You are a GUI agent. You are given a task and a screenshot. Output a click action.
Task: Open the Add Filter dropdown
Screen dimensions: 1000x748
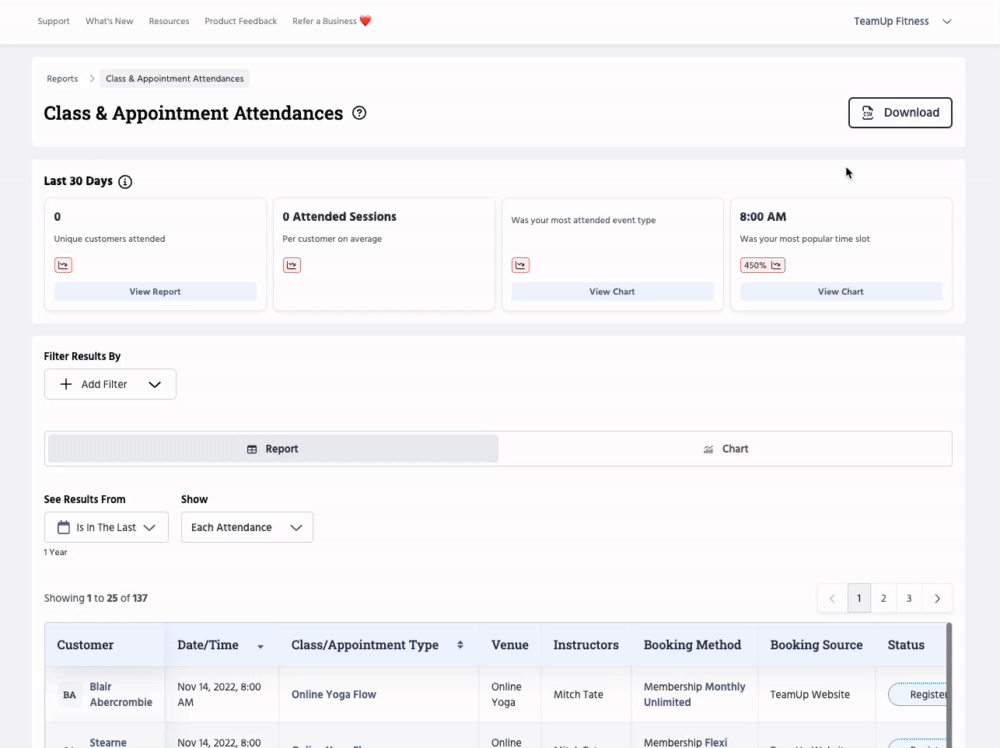point(110,384)
